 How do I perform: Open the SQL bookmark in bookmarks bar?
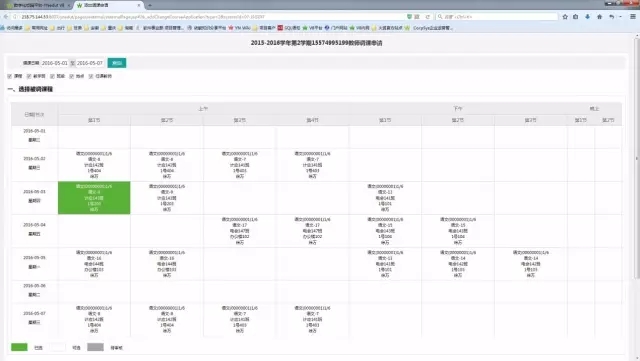tap(289, 28)
